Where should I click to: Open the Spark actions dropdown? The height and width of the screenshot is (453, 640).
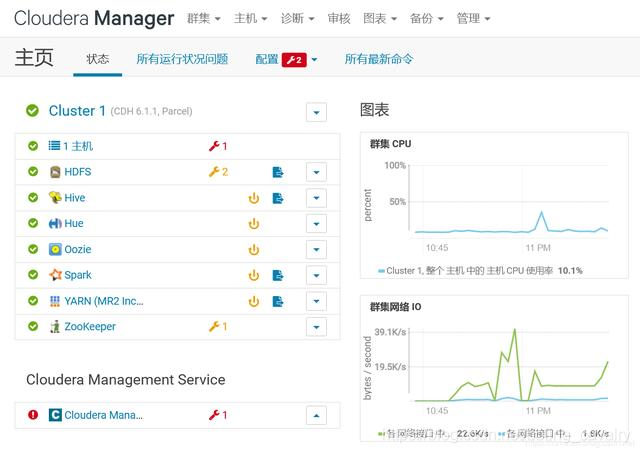316,275
